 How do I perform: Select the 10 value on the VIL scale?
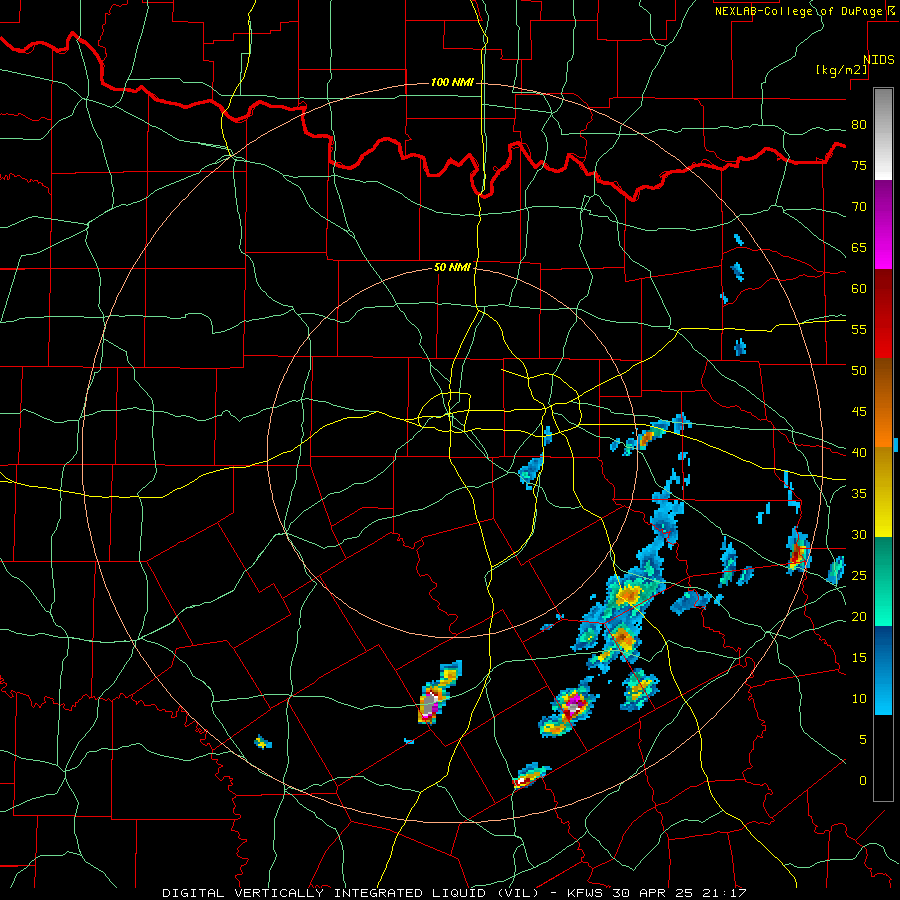tap(859, 699)
